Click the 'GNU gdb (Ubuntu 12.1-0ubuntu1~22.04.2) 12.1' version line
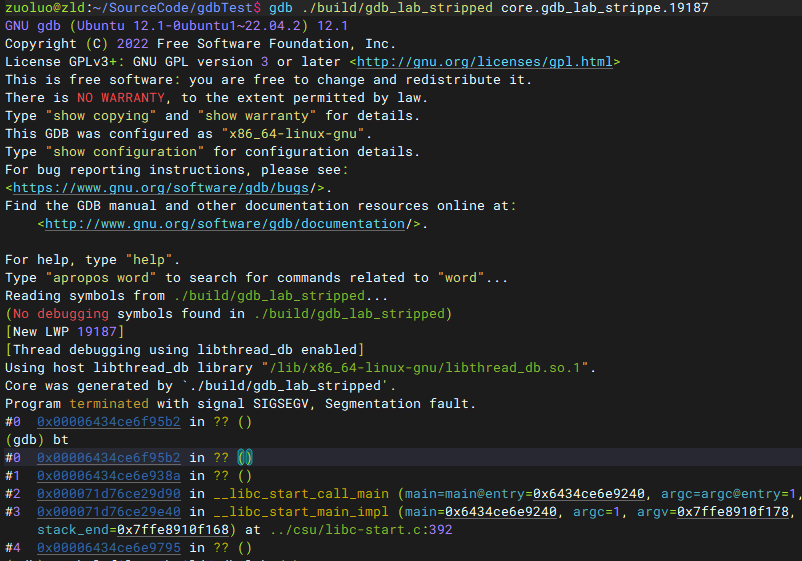Screen dimensions: 802x561 click(176, 26)
